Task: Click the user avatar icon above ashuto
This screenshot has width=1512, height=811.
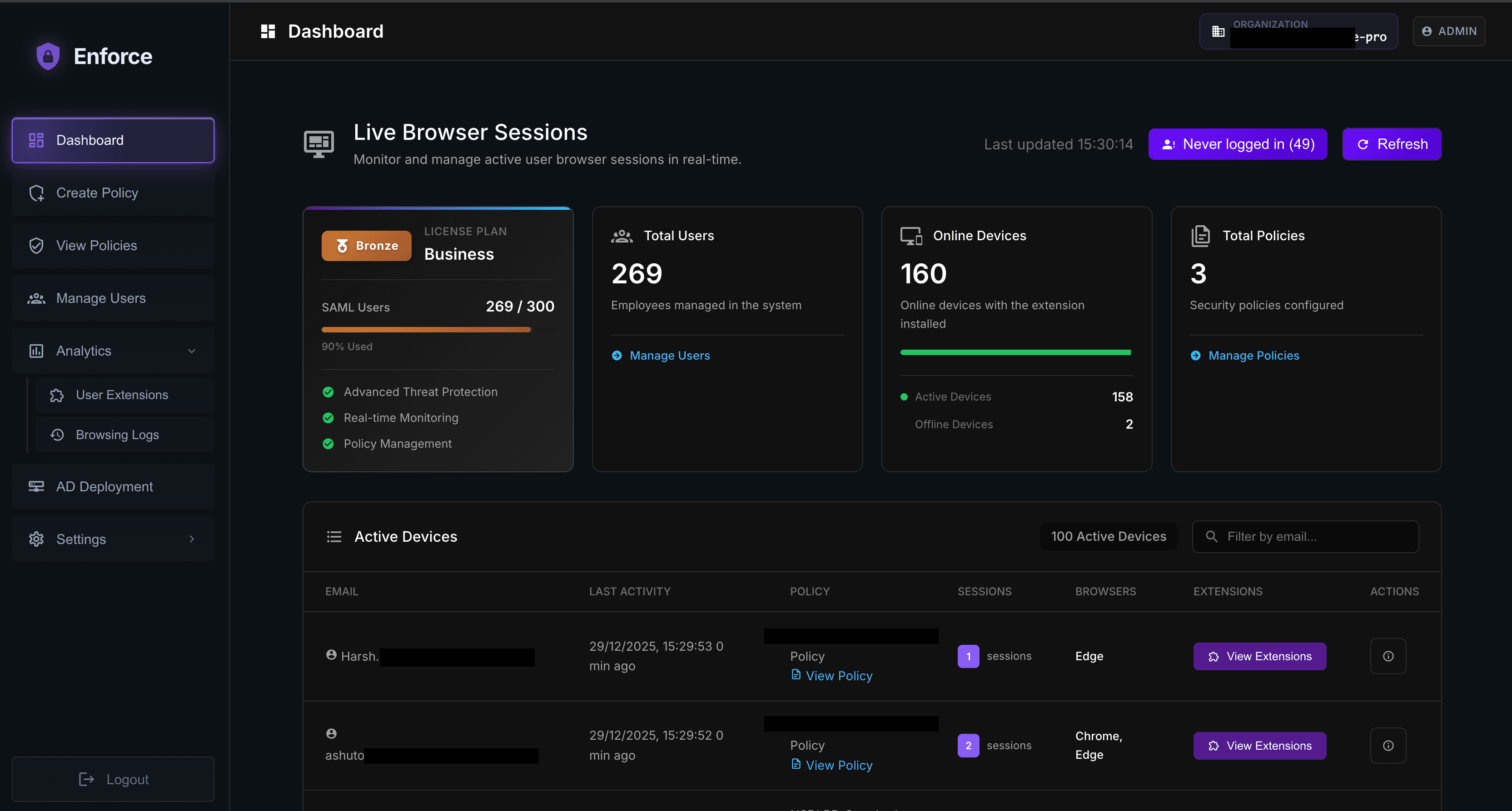Action: click(331, 733)
